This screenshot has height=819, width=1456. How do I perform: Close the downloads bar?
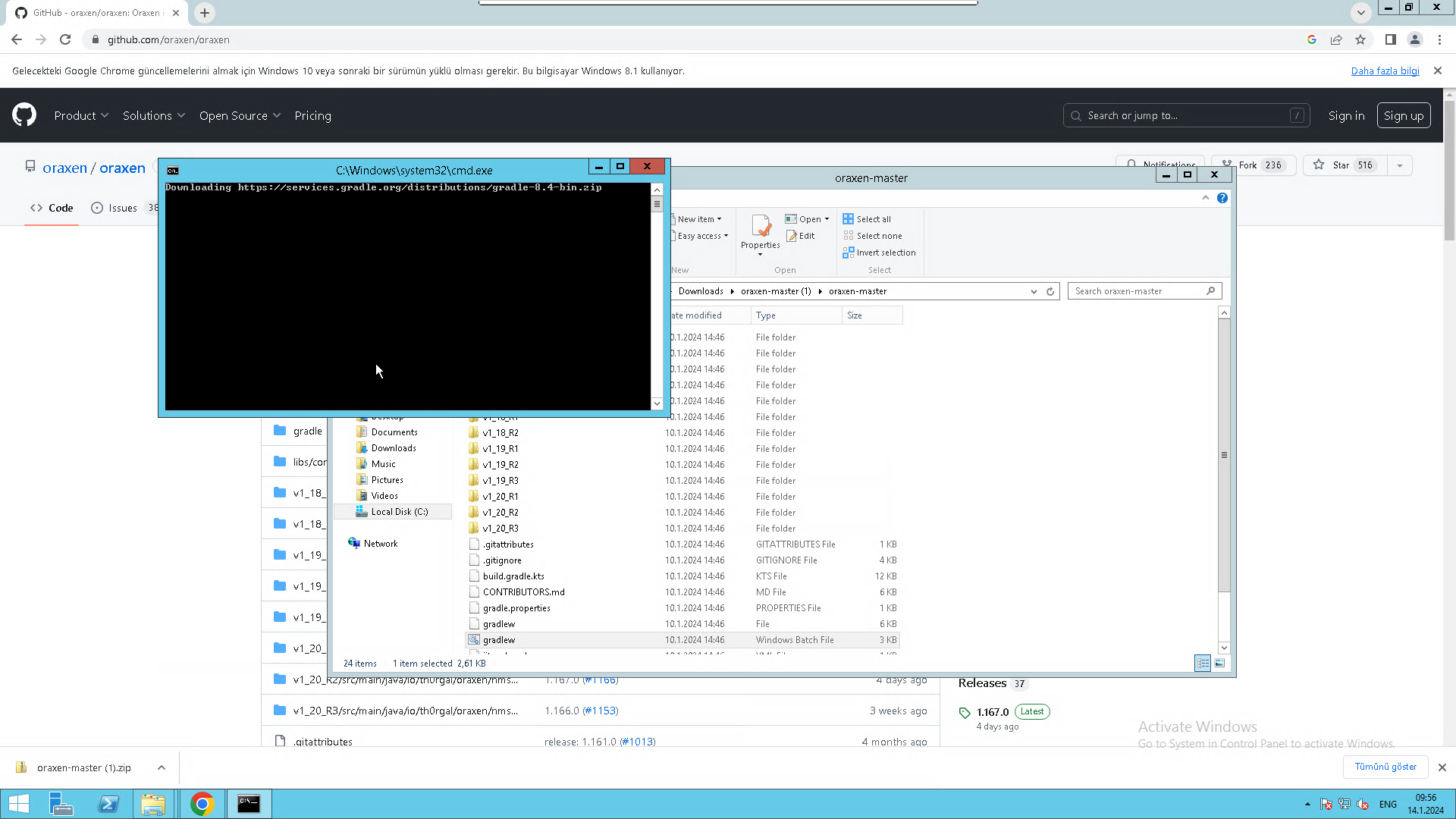(x=1442, y=767)
